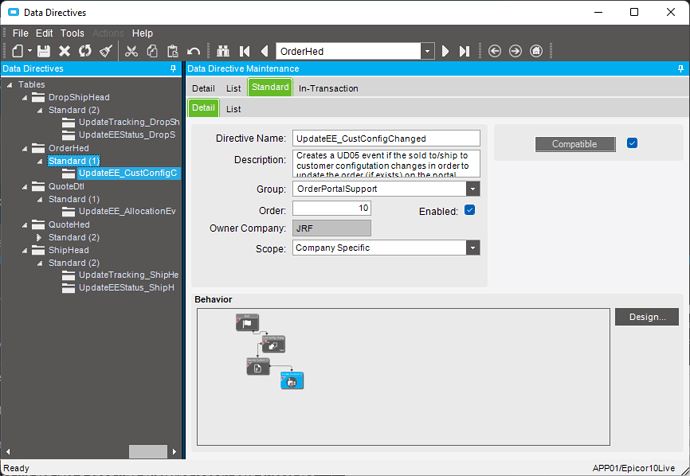Toggle the checkbox beside Compatible

pyautogui.click(x=632, y=143)
